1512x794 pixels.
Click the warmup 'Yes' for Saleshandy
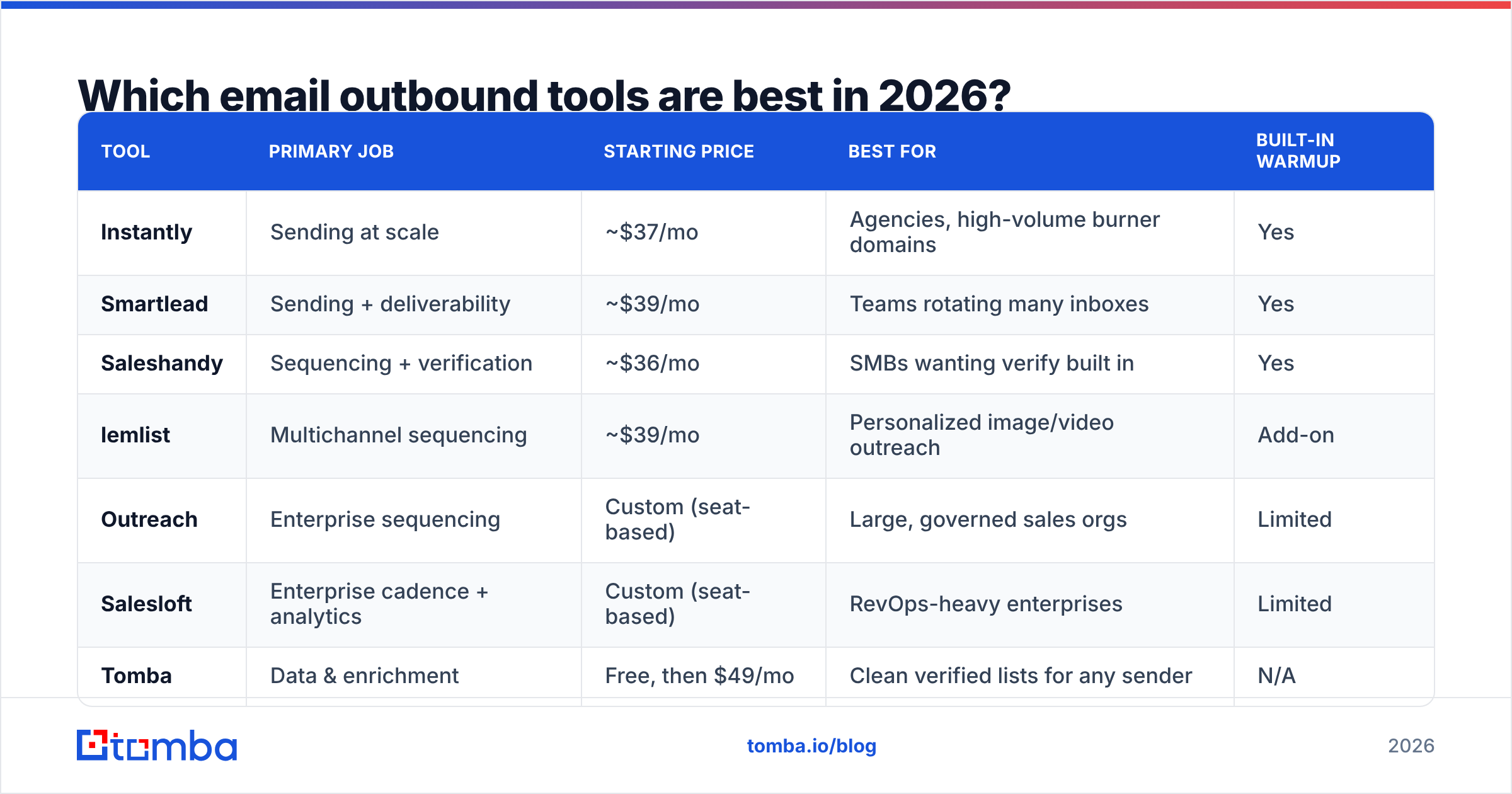click(x=1276, y=363)
